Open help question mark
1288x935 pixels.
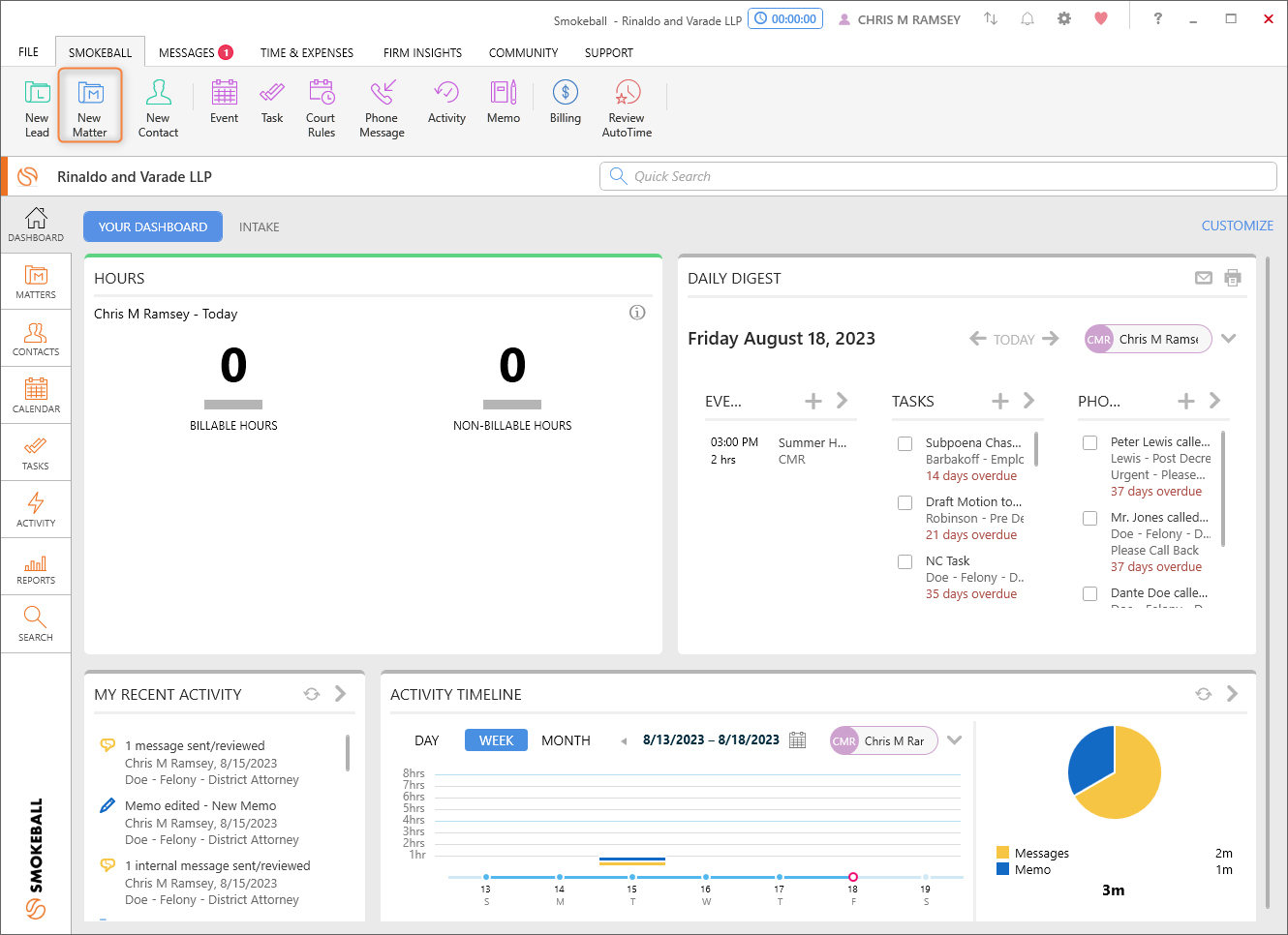coord(1157,18)
